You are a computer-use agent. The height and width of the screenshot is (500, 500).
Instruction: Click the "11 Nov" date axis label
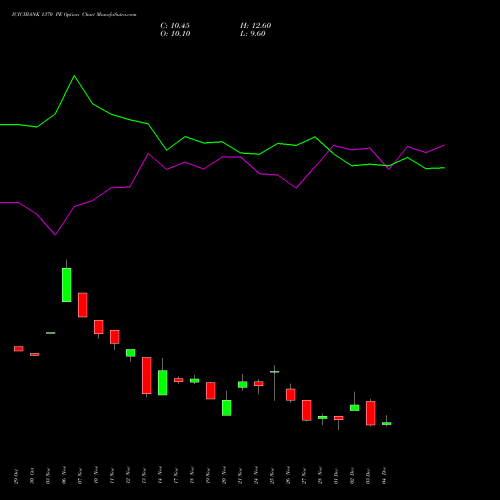pos(112,476)
